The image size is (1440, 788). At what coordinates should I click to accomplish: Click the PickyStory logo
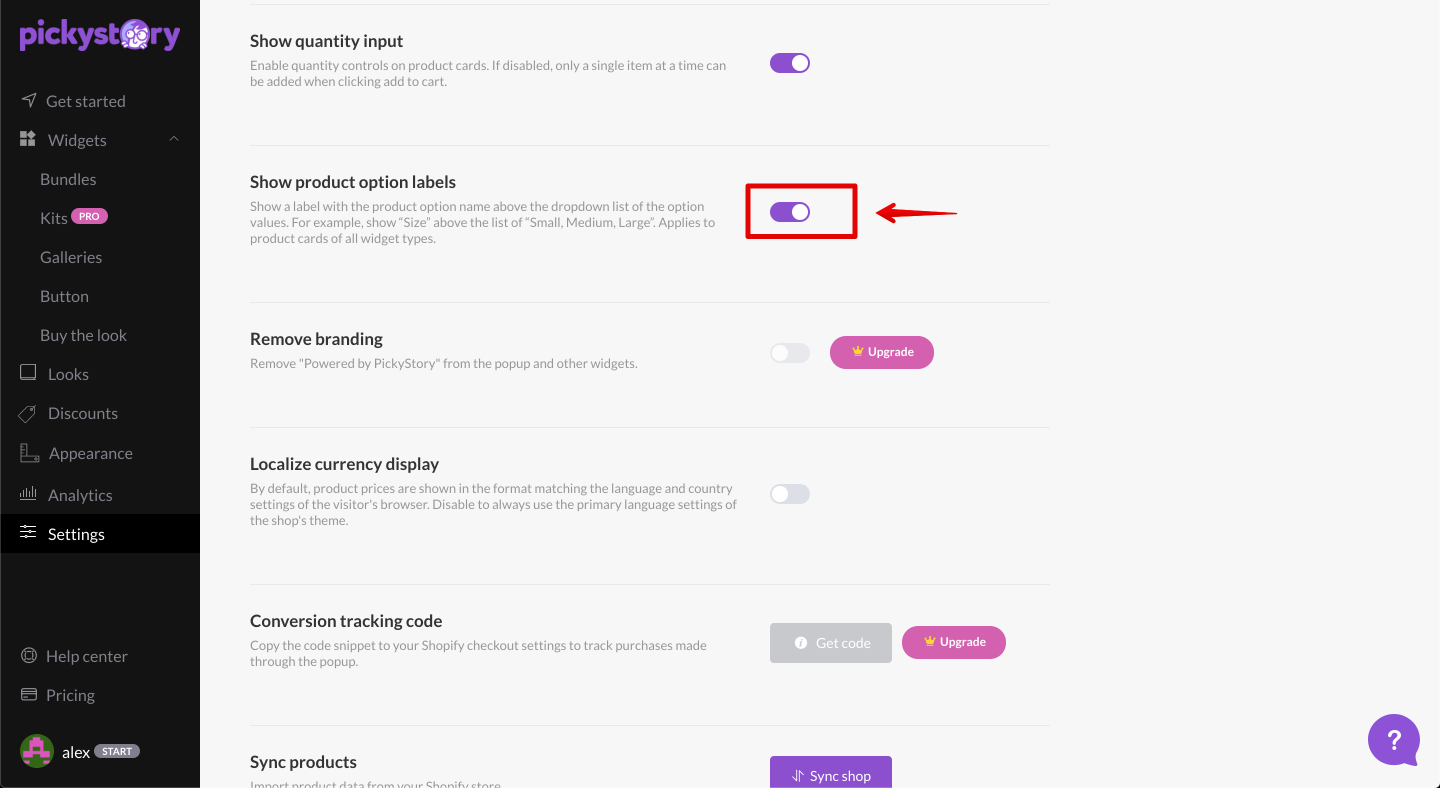tap(100, 35)
